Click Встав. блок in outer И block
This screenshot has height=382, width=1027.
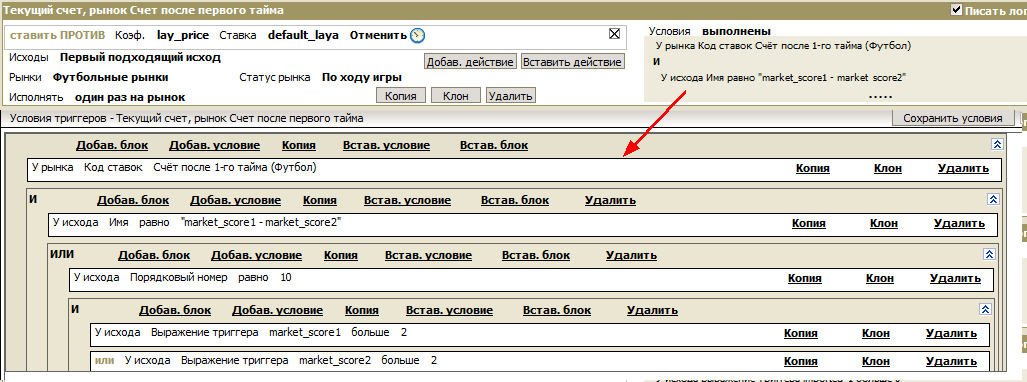(515, 201)
